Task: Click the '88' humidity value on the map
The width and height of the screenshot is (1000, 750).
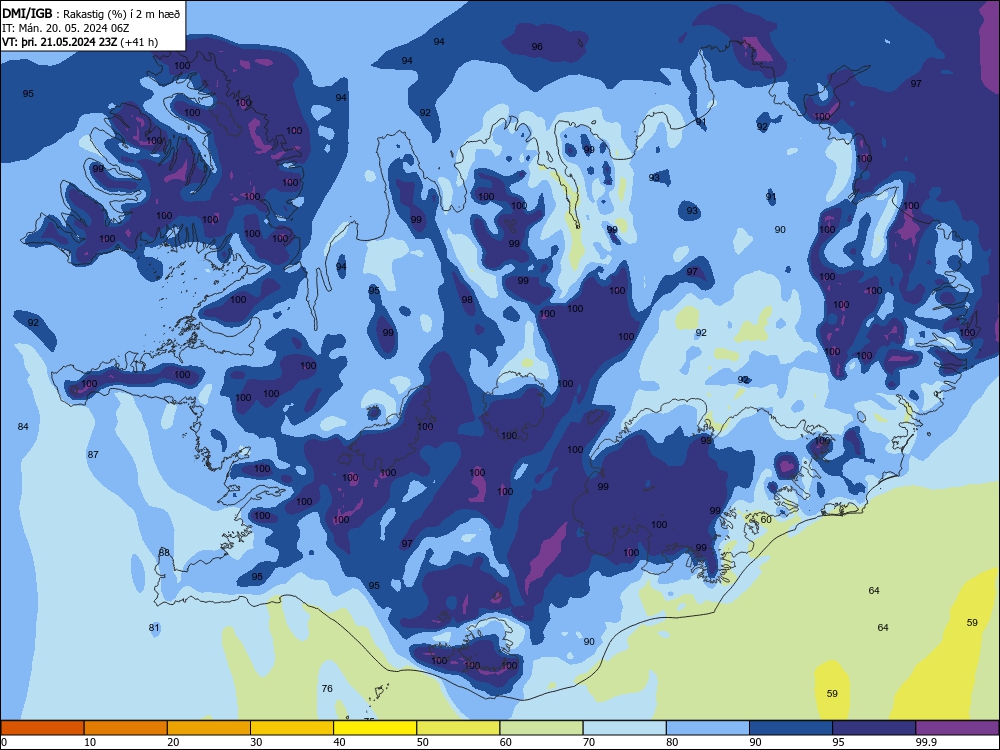Action: click(165, 552)
